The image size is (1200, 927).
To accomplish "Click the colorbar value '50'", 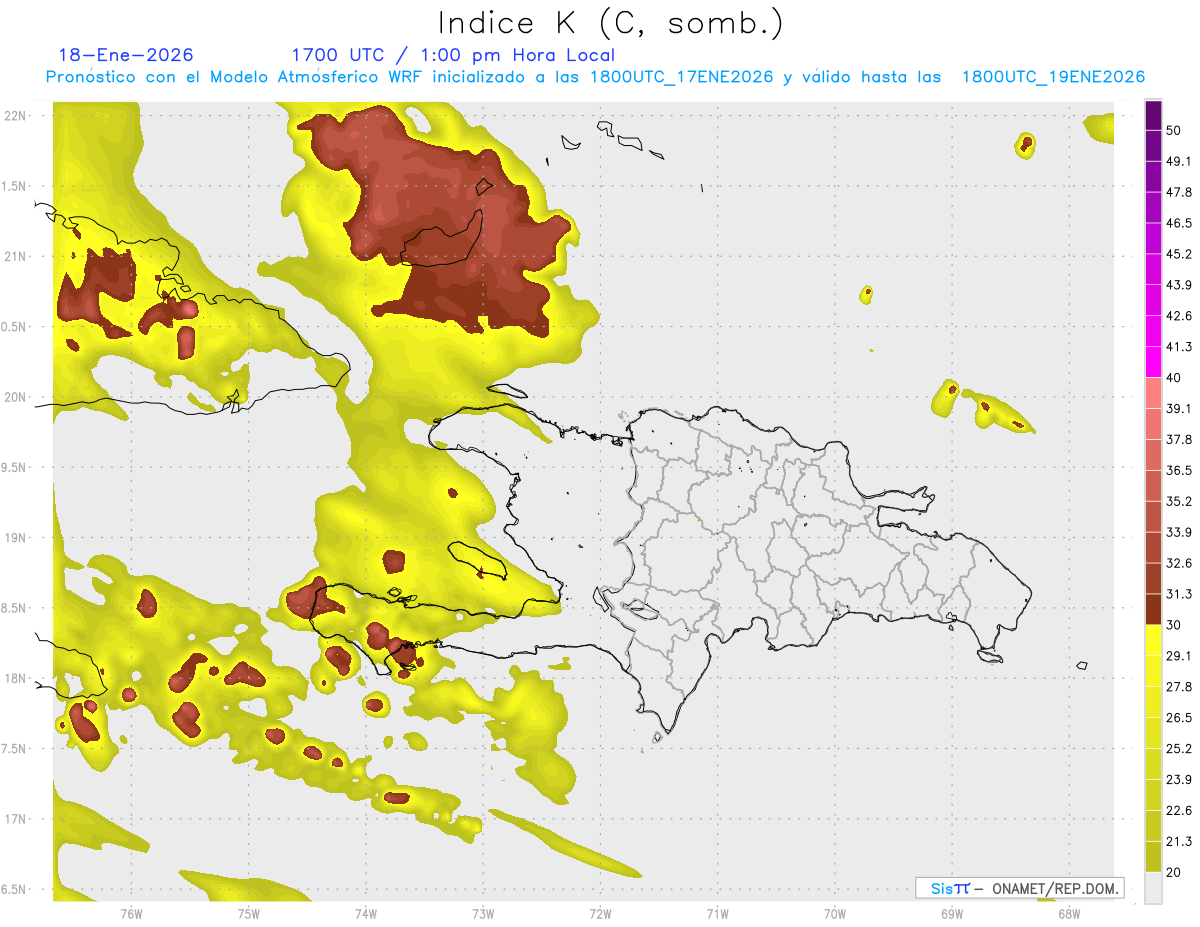I will pyautogui.click(x=1174, y=130).
